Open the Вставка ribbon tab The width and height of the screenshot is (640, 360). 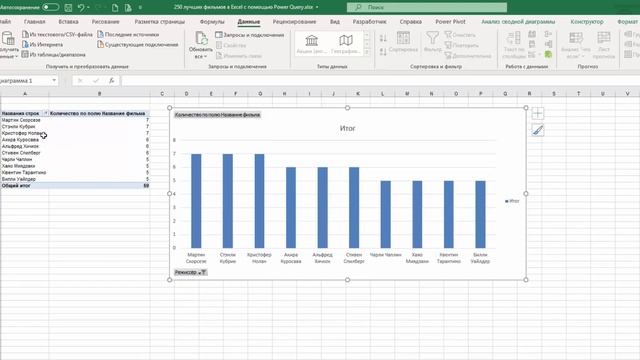[68, 22]
